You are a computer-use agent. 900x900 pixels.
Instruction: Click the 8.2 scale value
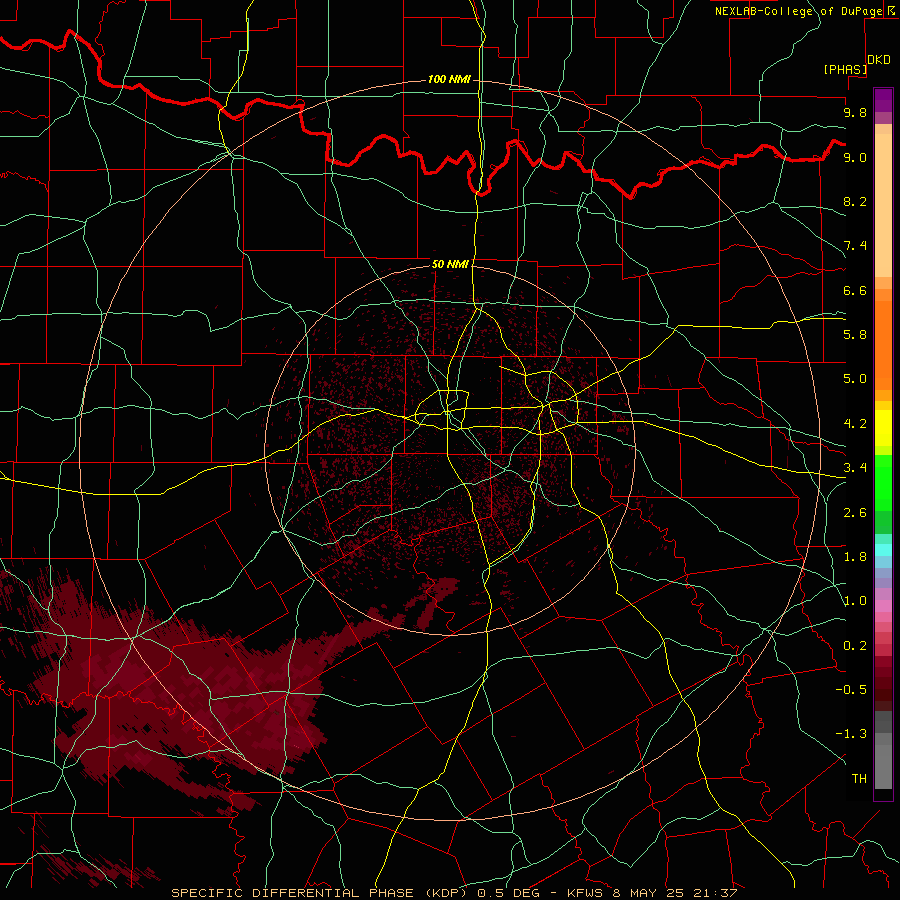(855, 201)
